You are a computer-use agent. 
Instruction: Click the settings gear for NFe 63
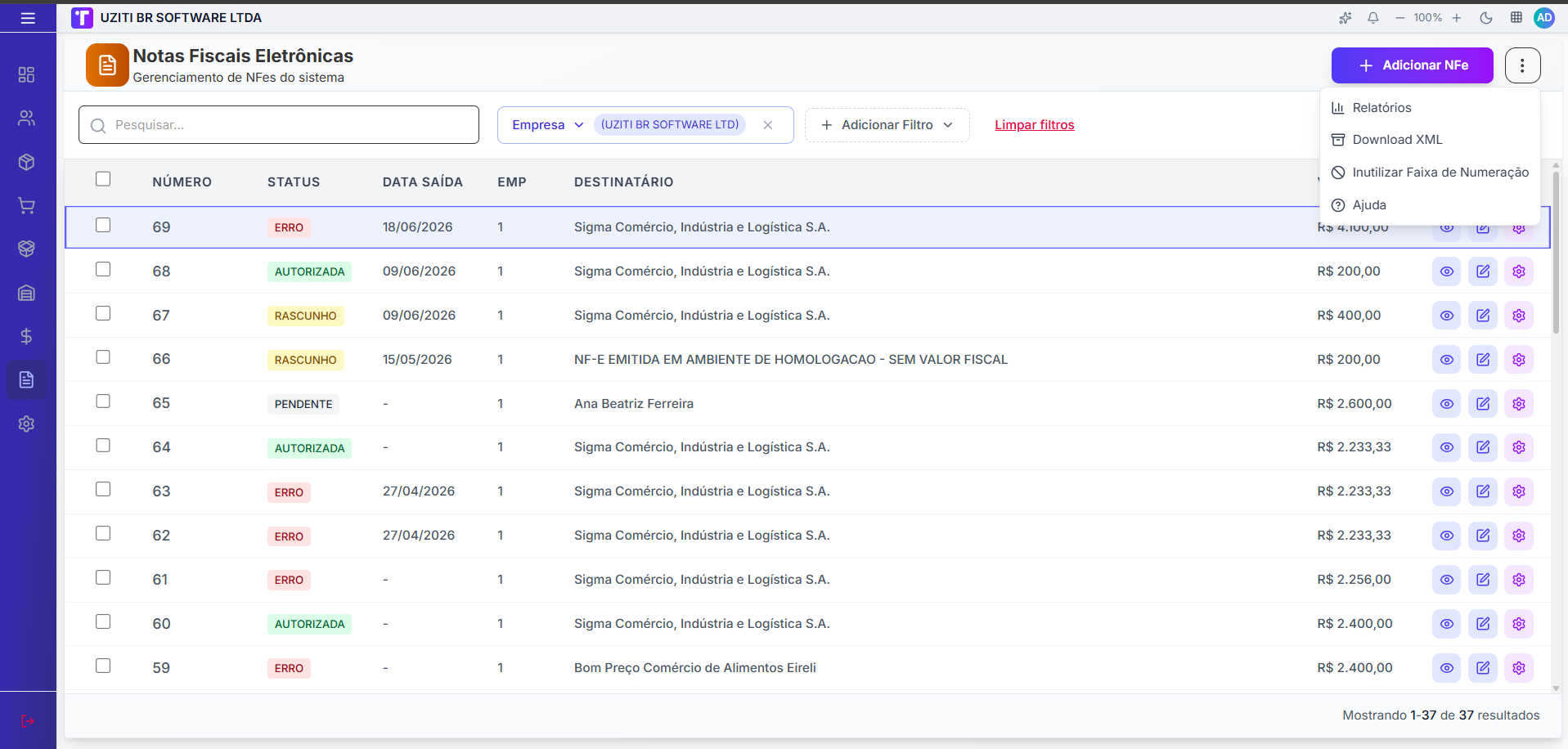(1519, 491)
